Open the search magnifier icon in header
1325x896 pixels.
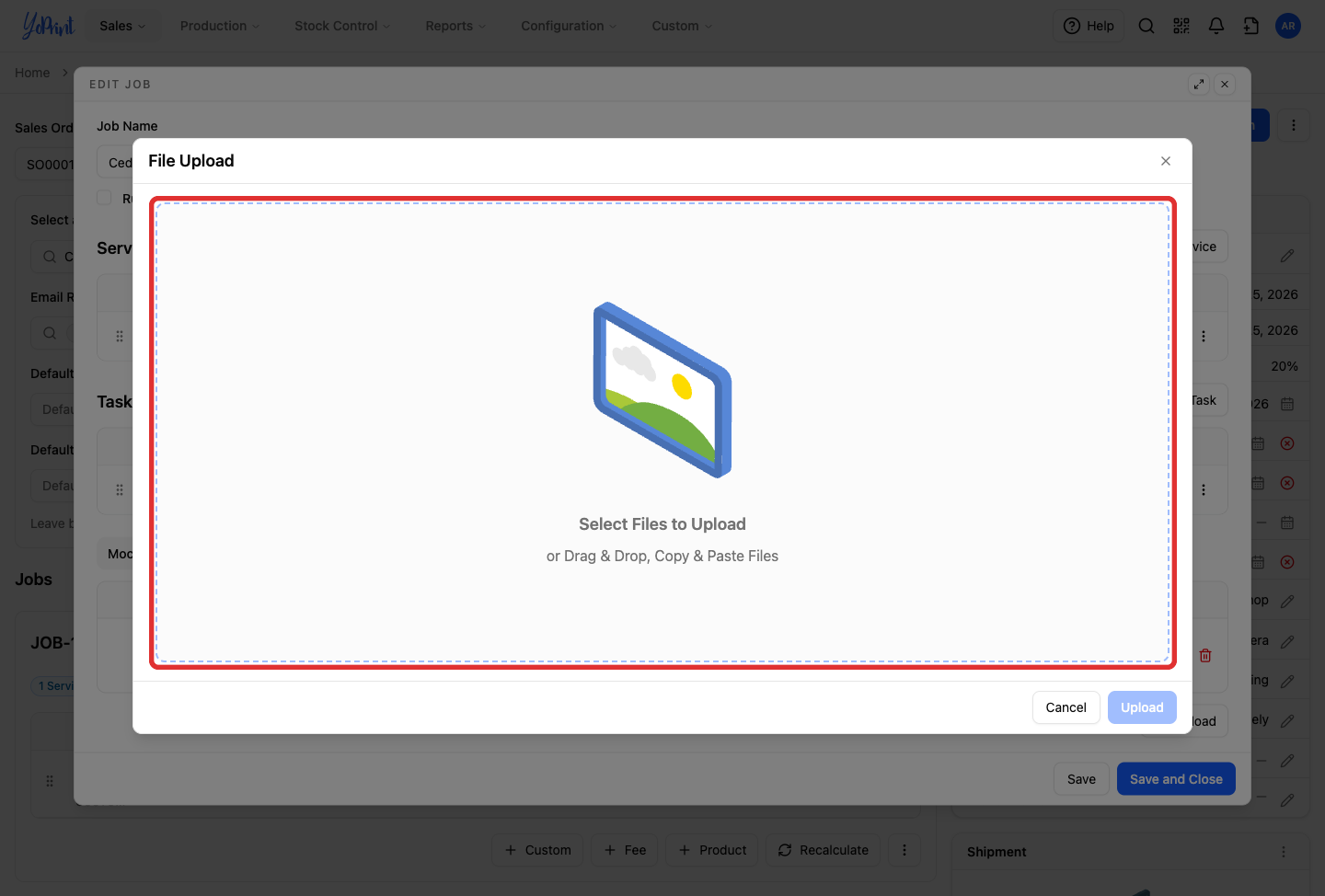1146,26
